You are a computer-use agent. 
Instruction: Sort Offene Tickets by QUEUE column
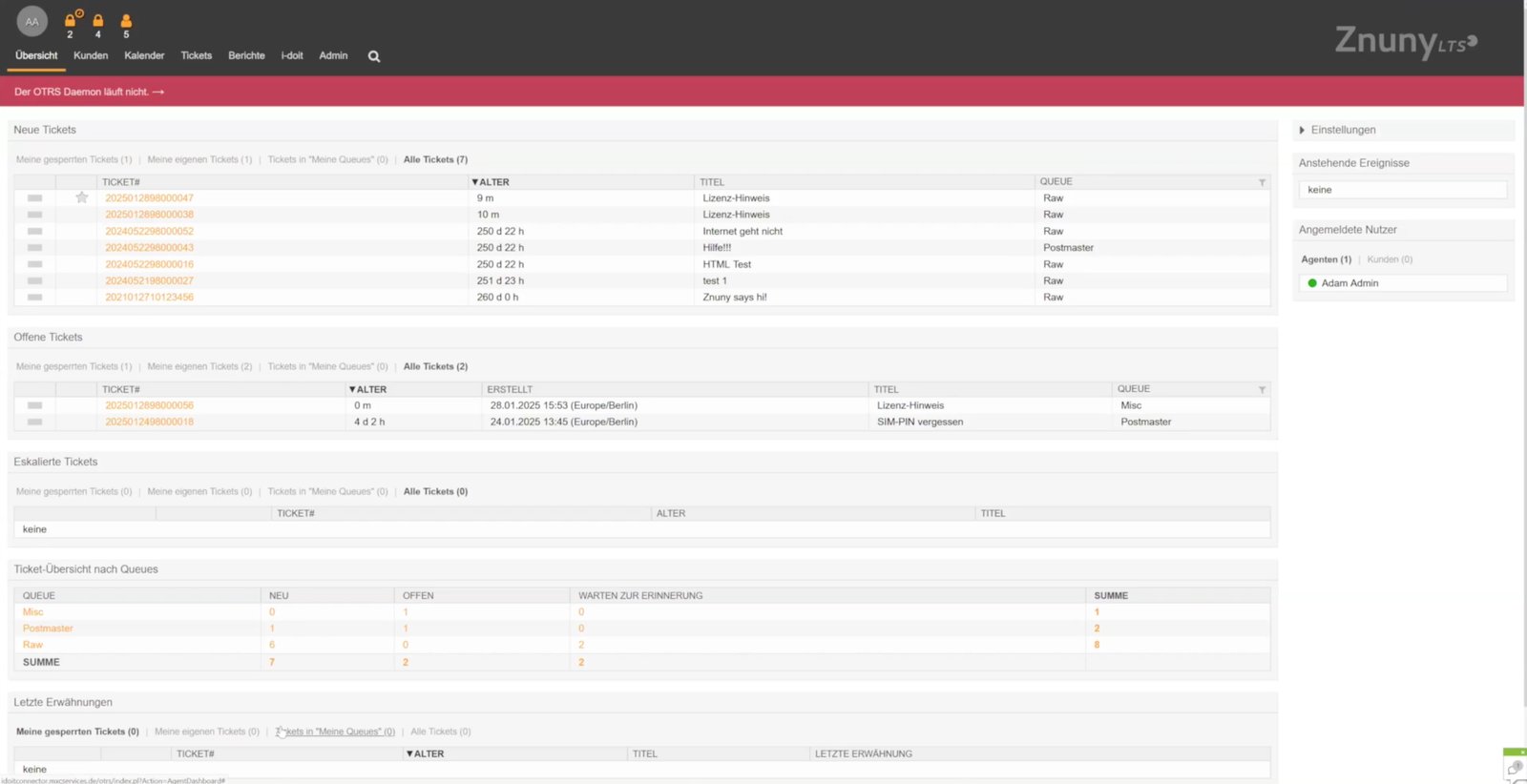(1134, 389)
